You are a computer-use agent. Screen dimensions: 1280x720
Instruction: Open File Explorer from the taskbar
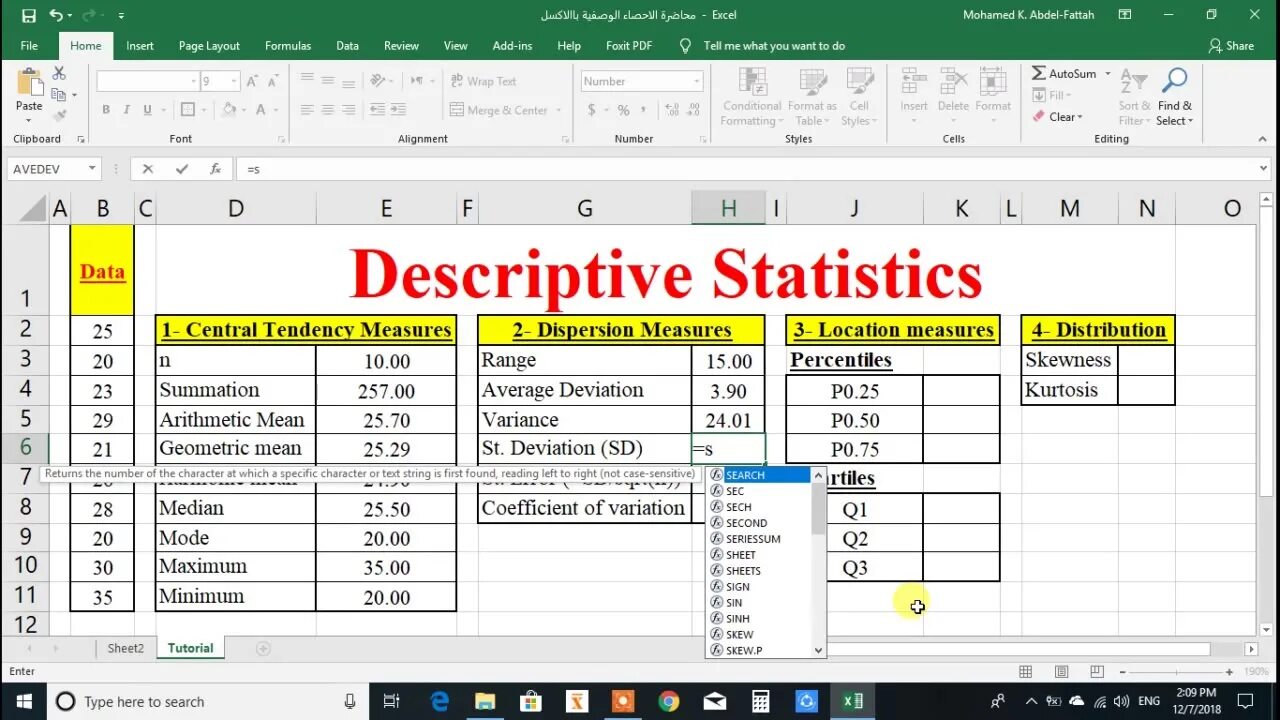485,701
